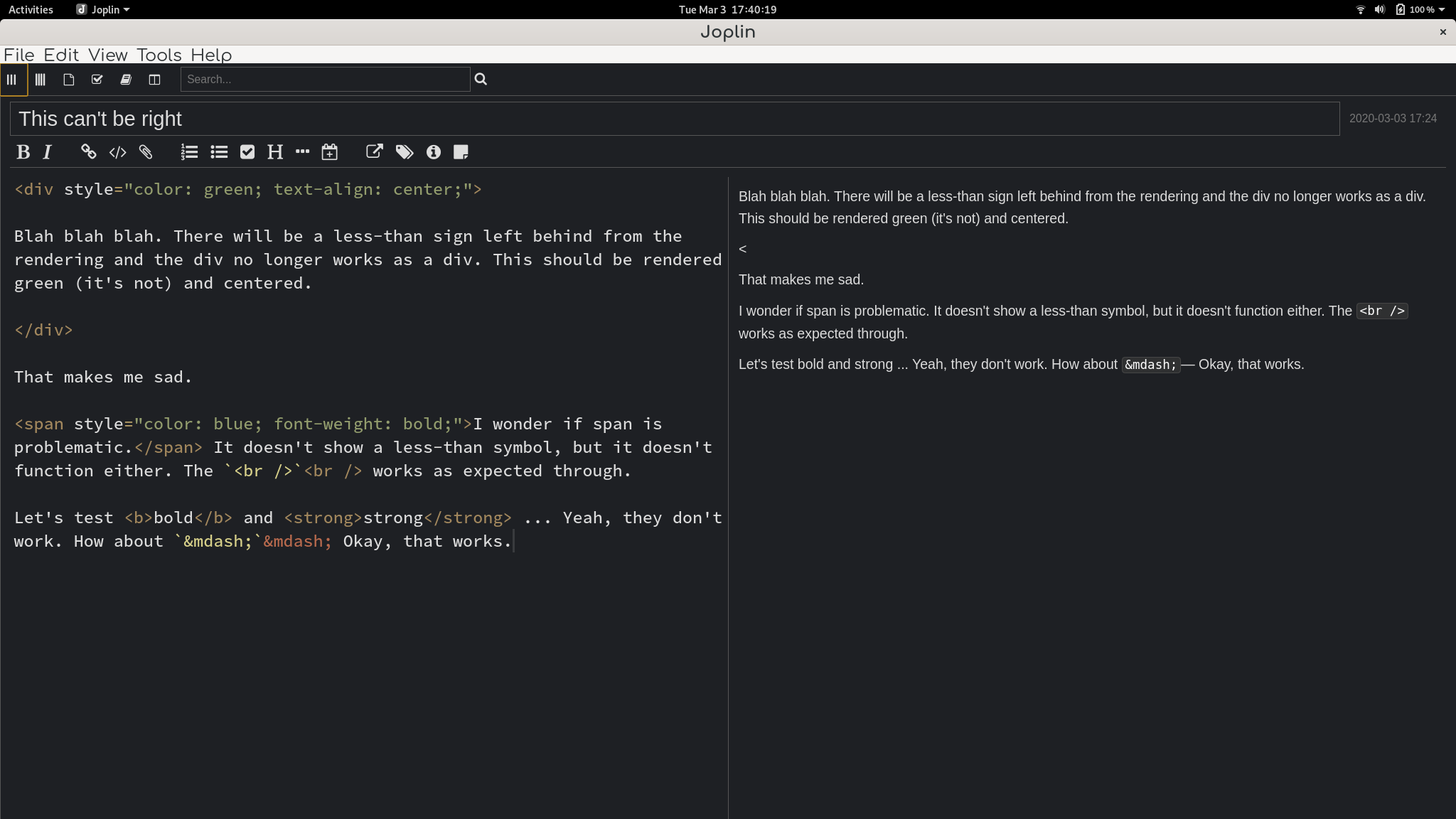Click the opening span tag in editor

(x=243, y=424)
